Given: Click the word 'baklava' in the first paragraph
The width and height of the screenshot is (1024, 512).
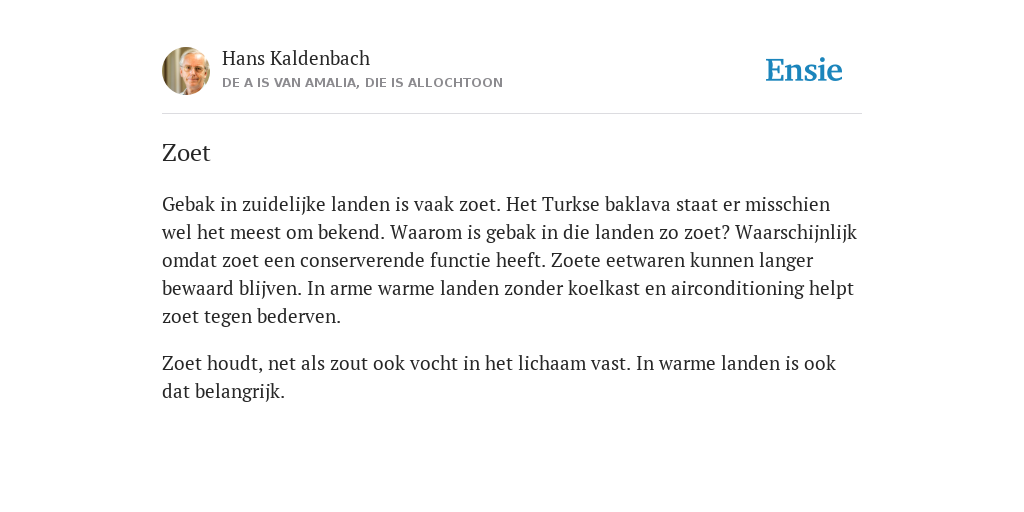Looking at the screenshot, I should 637,204.
